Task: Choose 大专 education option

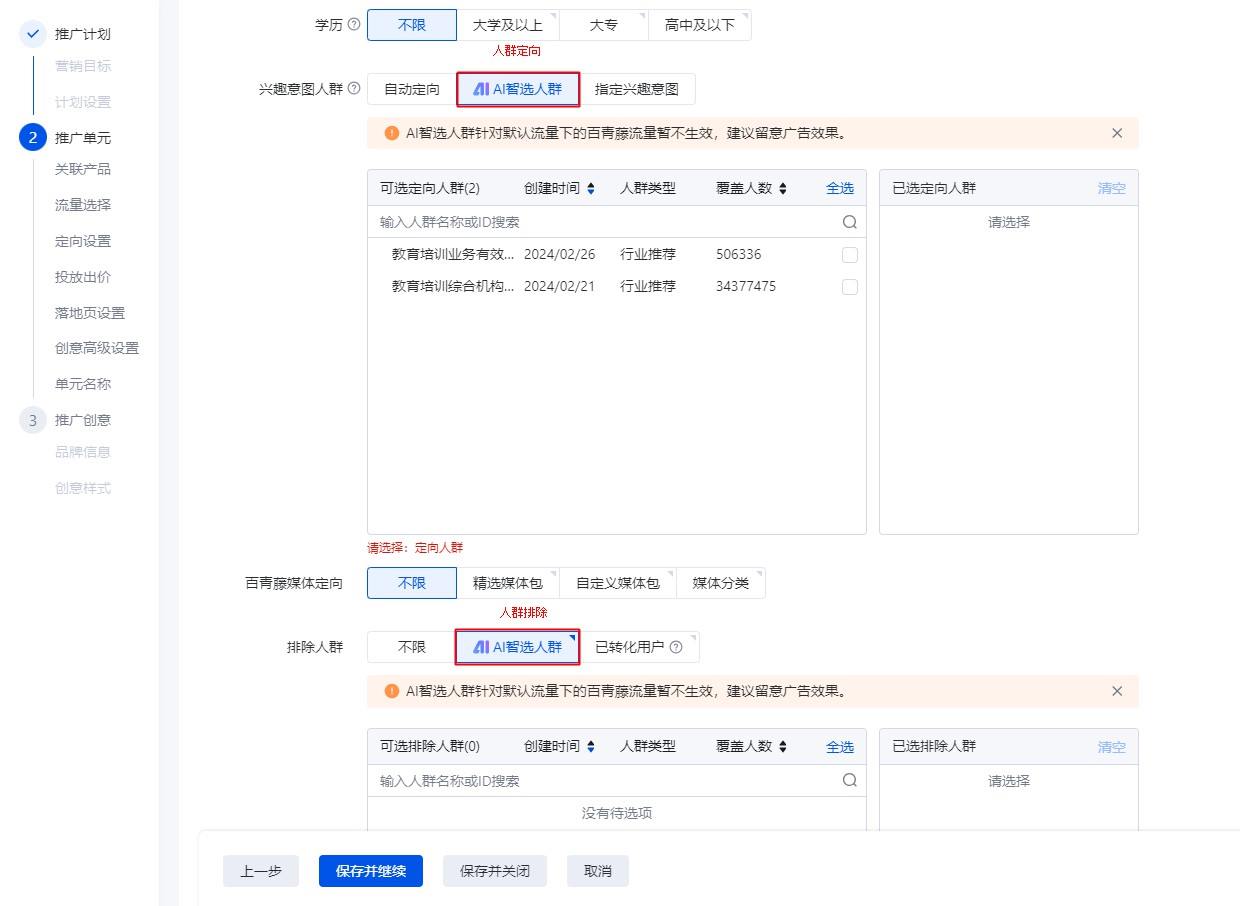Action: pos(604,25)
